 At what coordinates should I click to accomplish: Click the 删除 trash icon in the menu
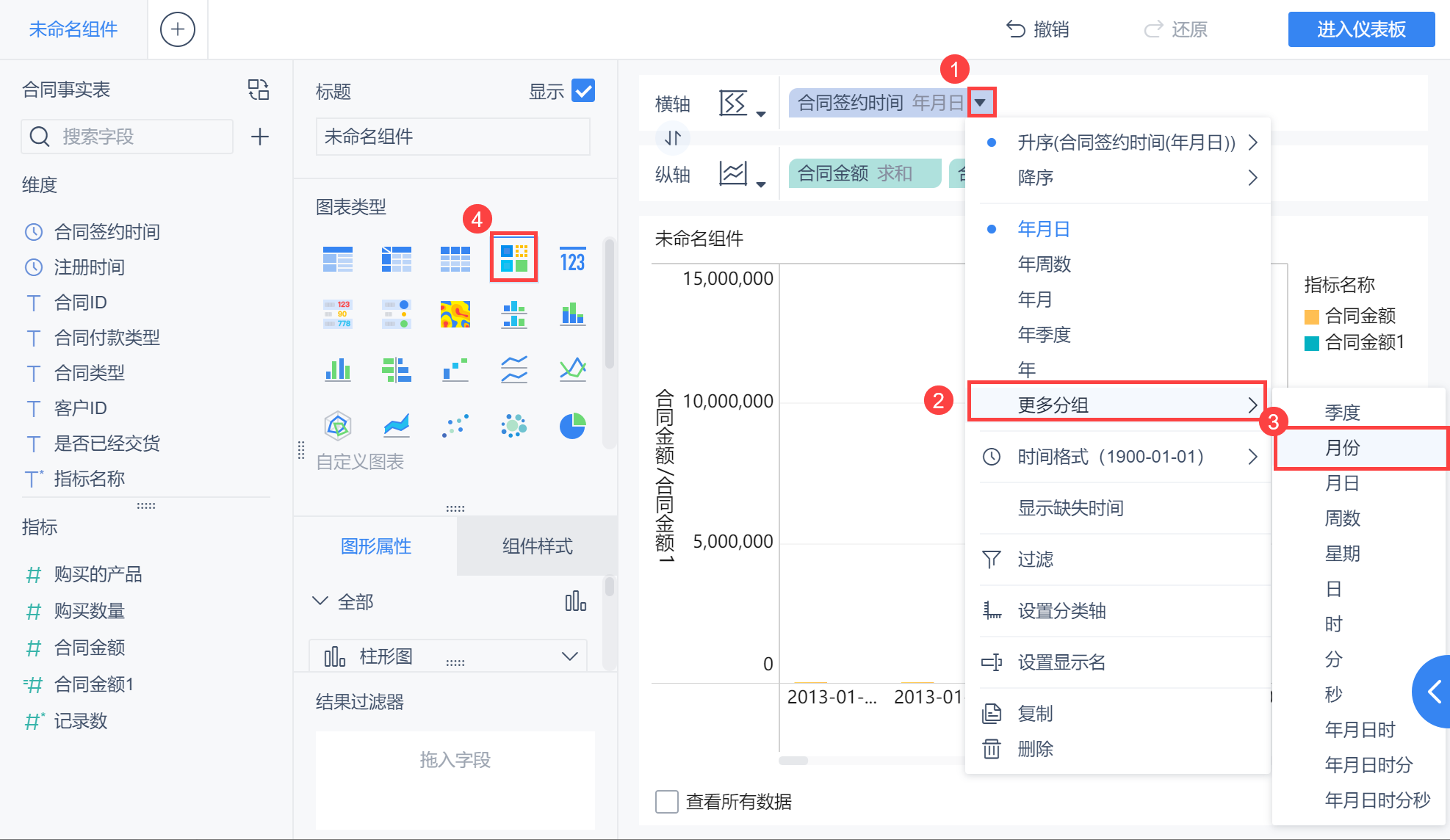[992, 749]
